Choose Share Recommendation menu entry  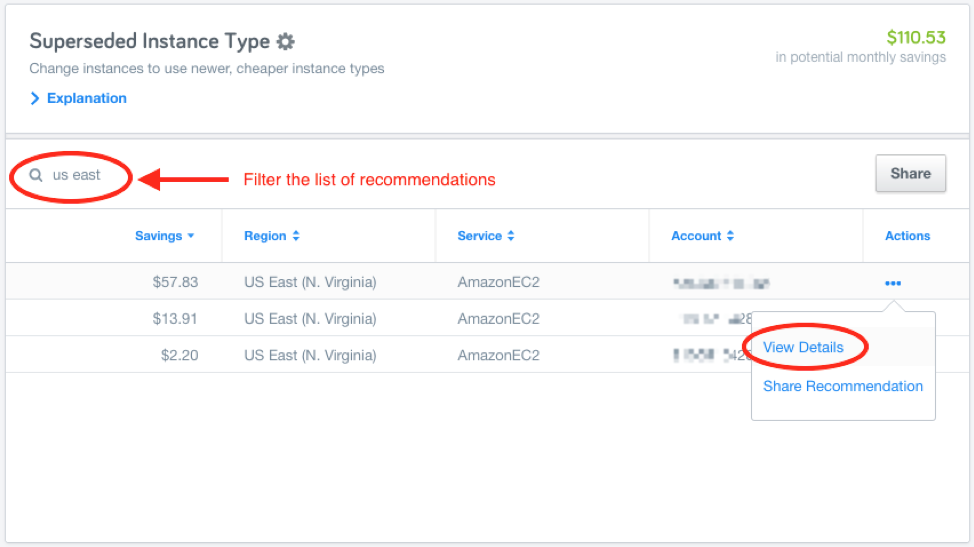click(x=843, y=386)
